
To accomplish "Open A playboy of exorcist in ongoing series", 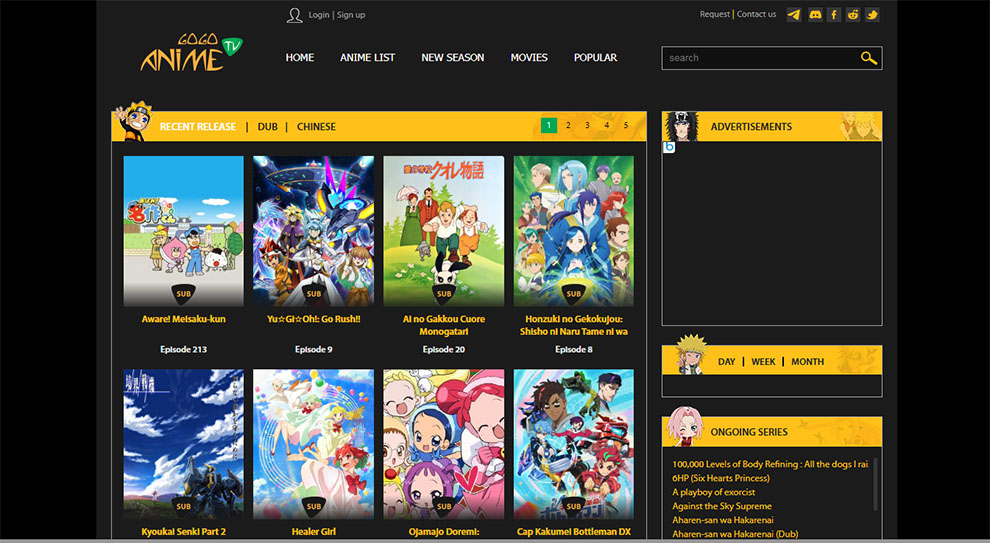I will click(713, 492).
